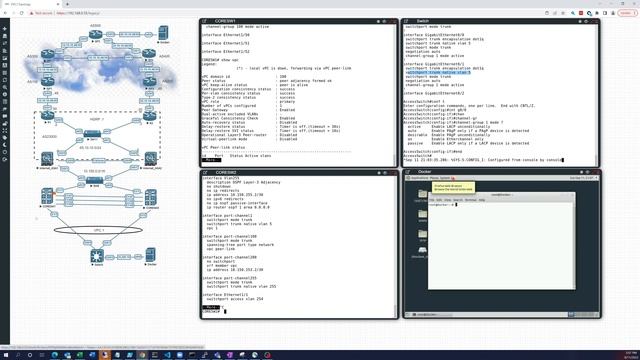Select the SP1 router at topology top
Screen dimensions: 640x360
[95, 34]
